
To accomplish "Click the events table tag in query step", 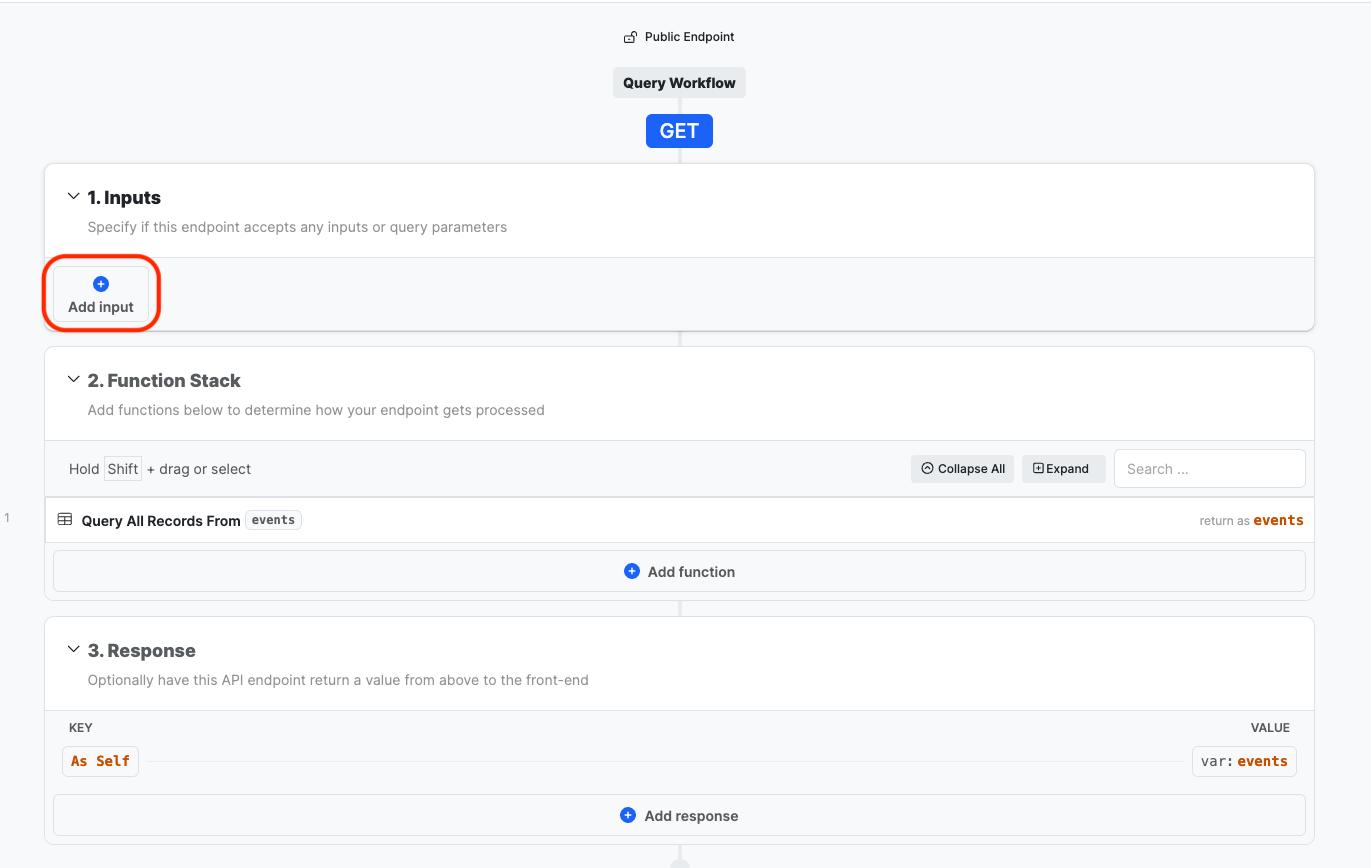I will [273, 520].
